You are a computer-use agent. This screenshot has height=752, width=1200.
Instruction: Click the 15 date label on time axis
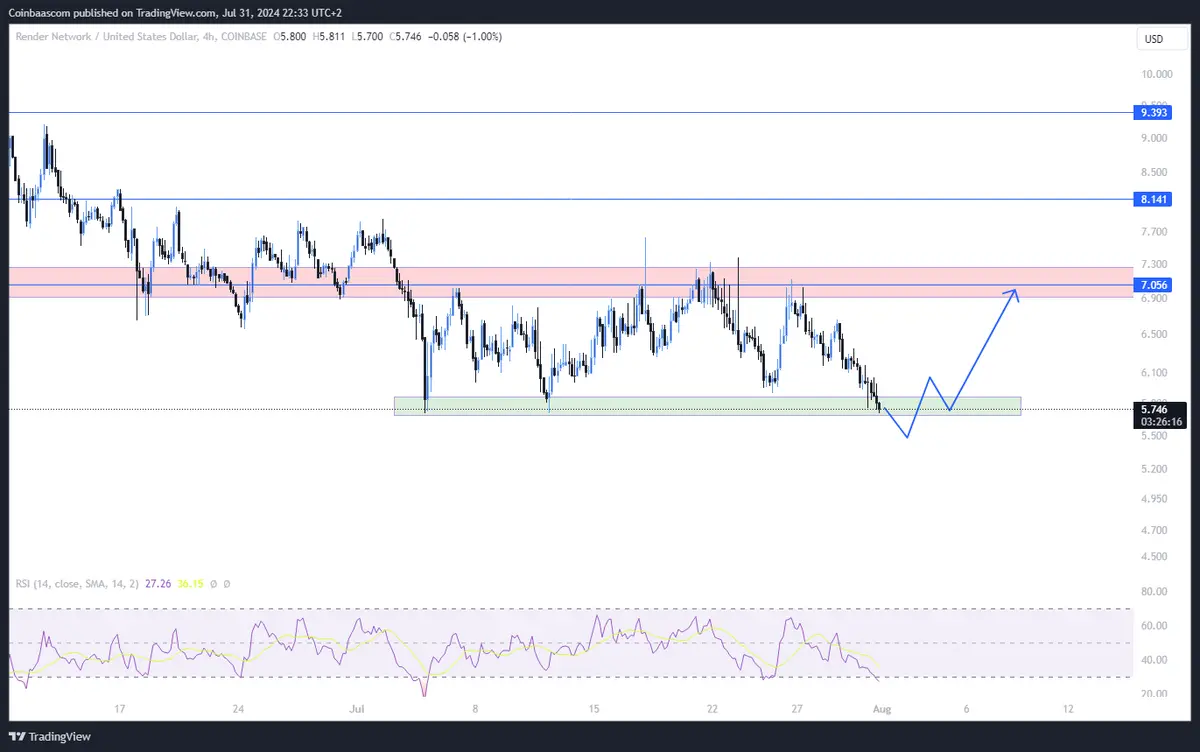(594, 709)
